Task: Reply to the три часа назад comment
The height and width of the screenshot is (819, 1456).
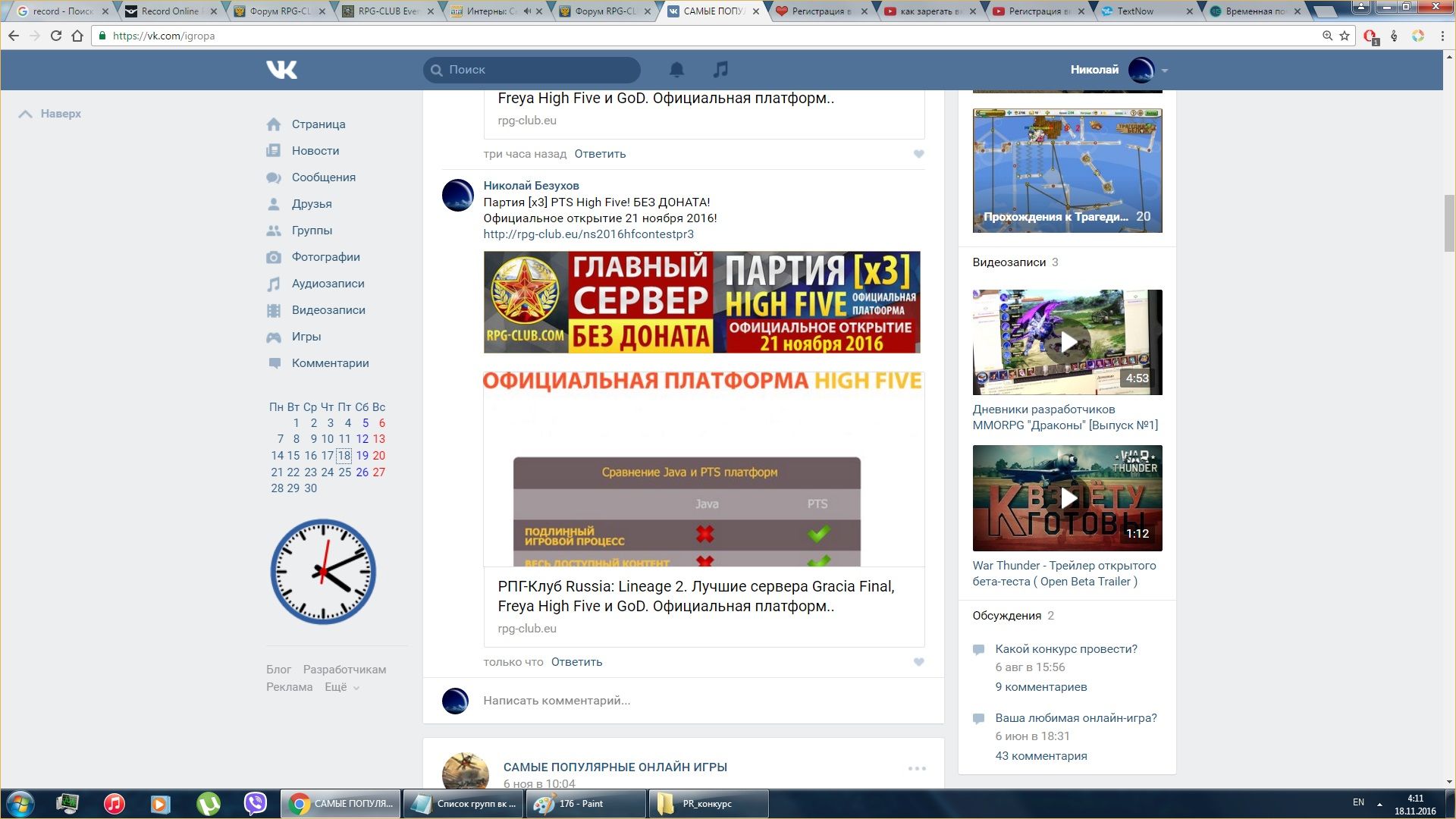Action: (x=600, y=154)
